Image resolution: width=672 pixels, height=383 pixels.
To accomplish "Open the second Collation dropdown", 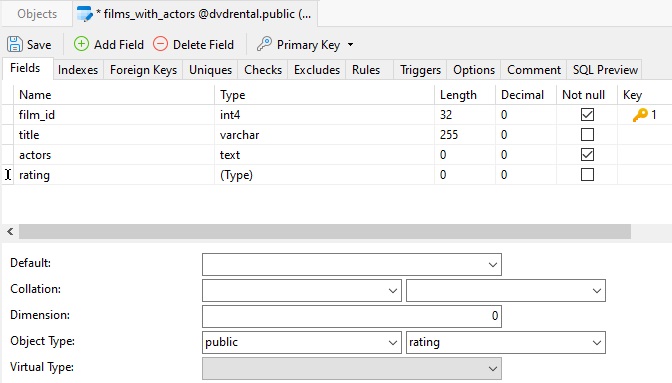I will 597,291.
